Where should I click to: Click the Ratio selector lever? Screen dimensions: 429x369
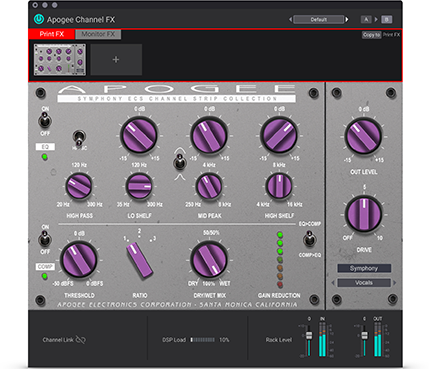pos(139,259)
